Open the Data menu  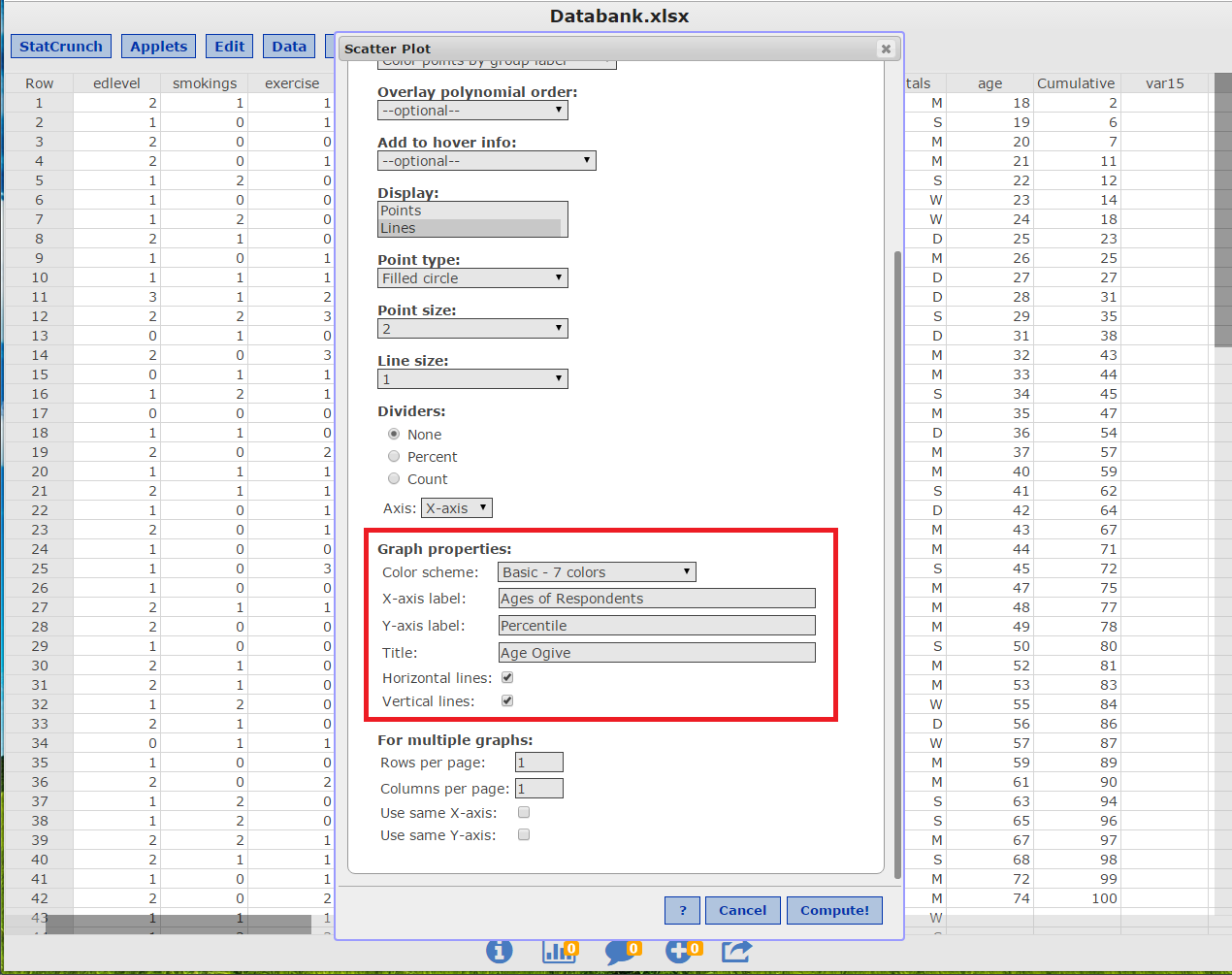coord(289,47)
